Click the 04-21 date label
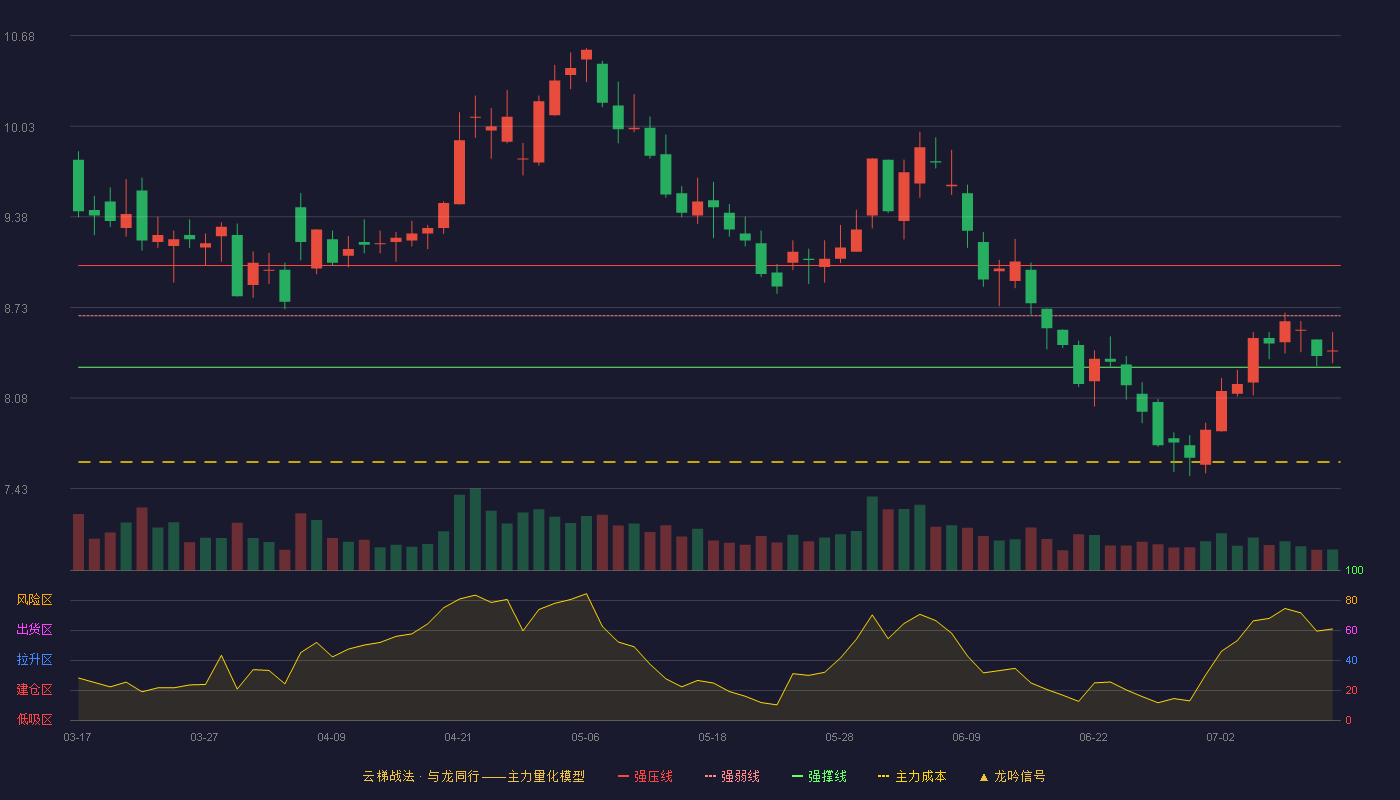Viewport: 1400px width, 800px height. [458, 737]
